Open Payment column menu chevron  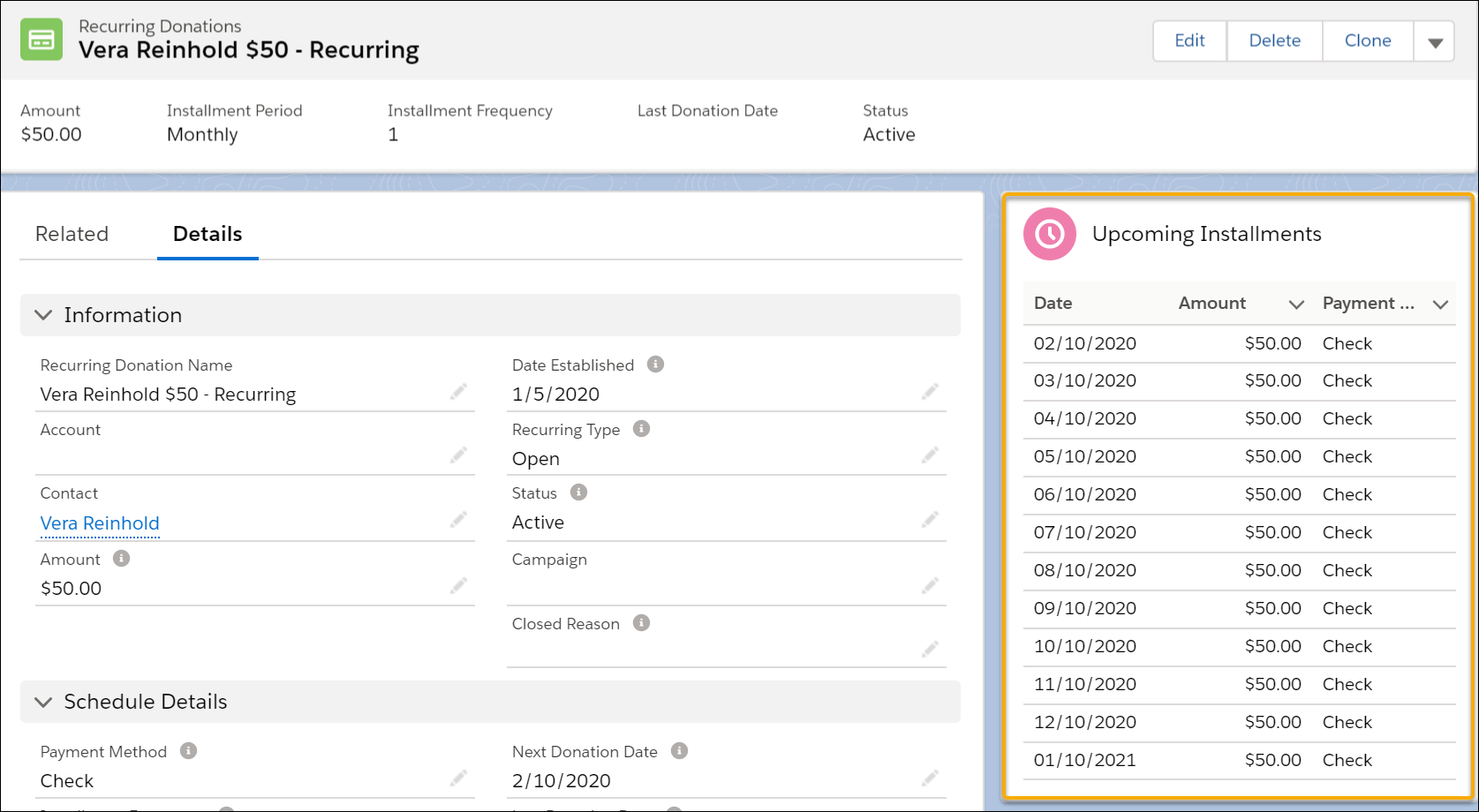pyautogui.click(x=1440, y=304)
